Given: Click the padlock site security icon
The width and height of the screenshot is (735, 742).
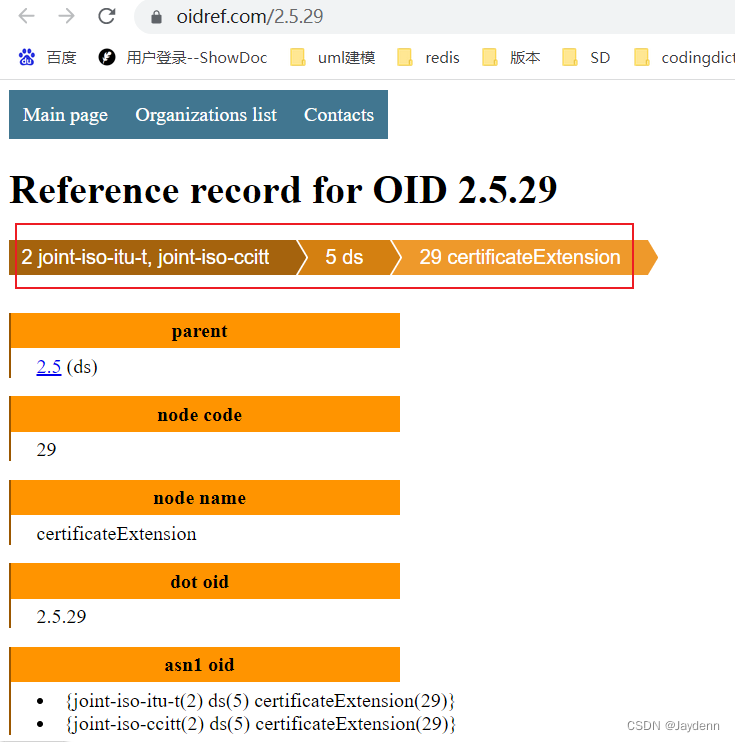Looking at the screenshot, I should pyautogui.click(x=156, y=18).
